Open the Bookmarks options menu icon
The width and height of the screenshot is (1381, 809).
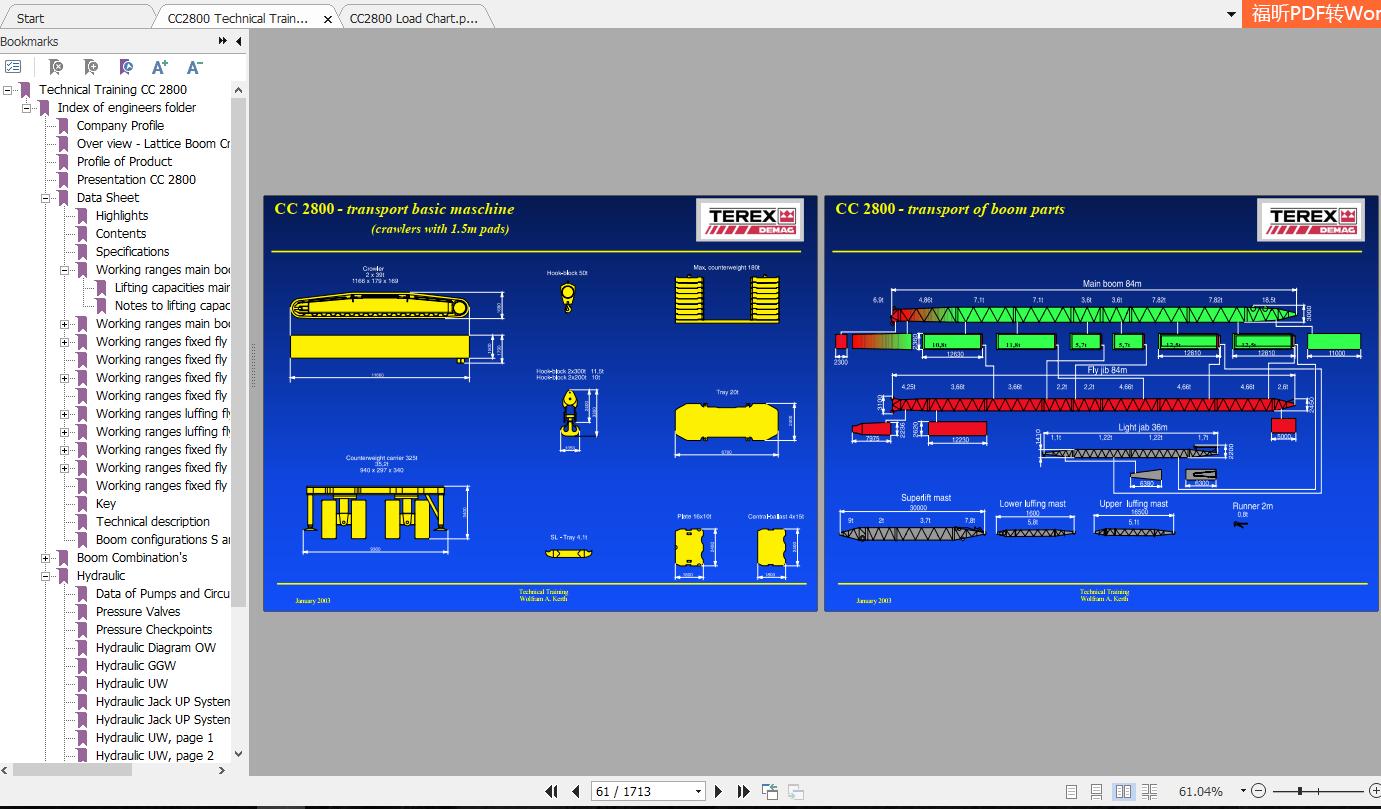tap(15, 66)
